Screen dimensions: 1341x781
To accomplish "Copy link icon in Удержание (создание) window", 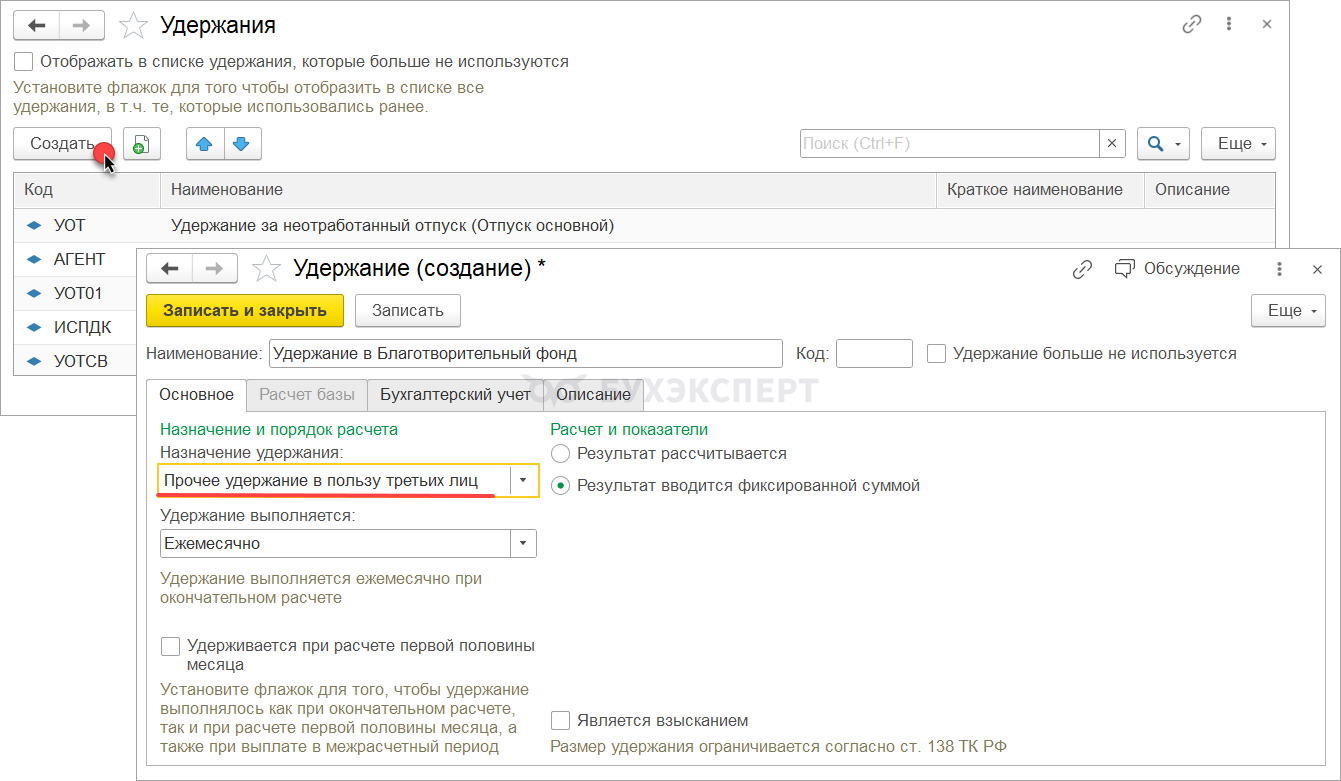I will point(1081,269).
